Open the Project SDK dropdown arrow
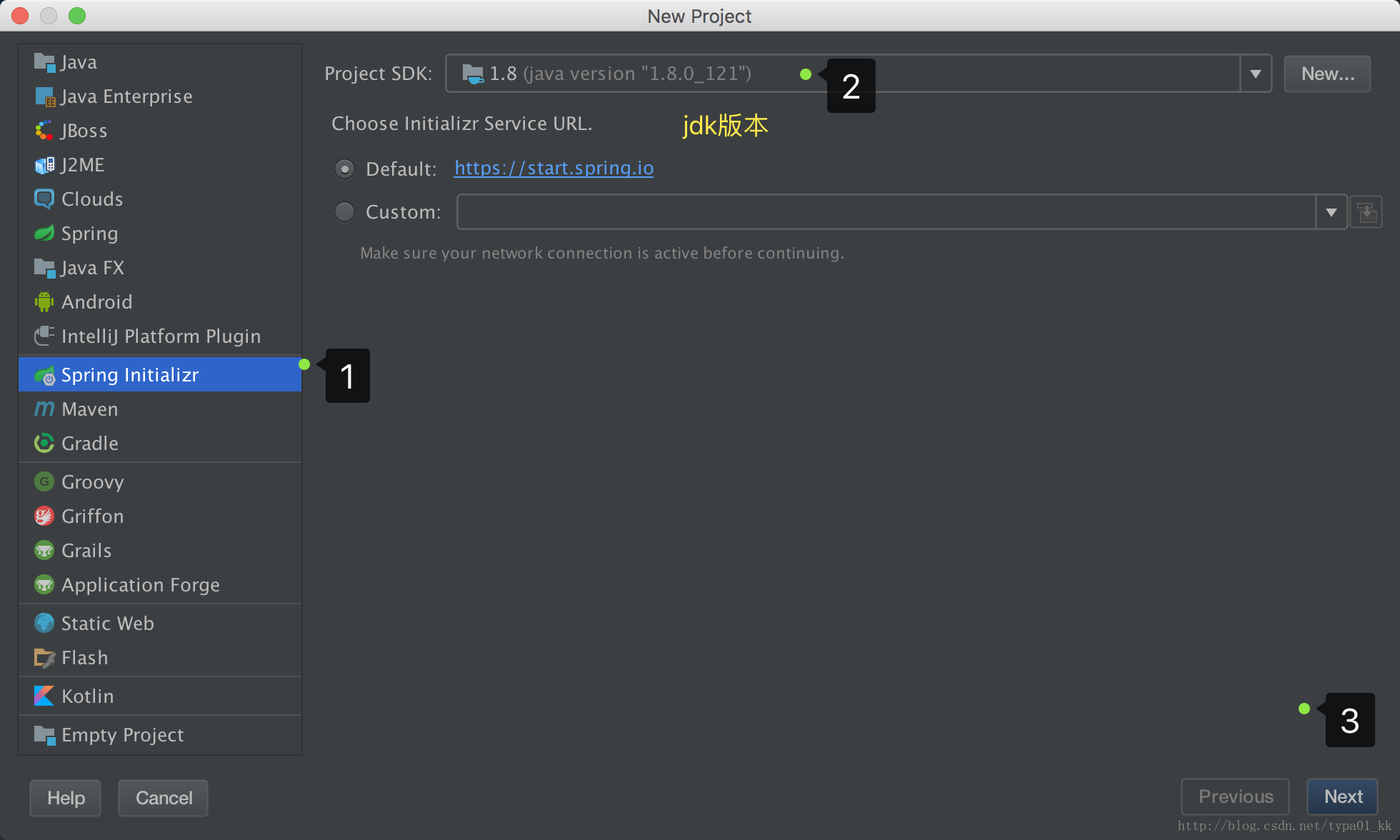The height and width of the screenshot is (840, 1400). [1255, 74]
